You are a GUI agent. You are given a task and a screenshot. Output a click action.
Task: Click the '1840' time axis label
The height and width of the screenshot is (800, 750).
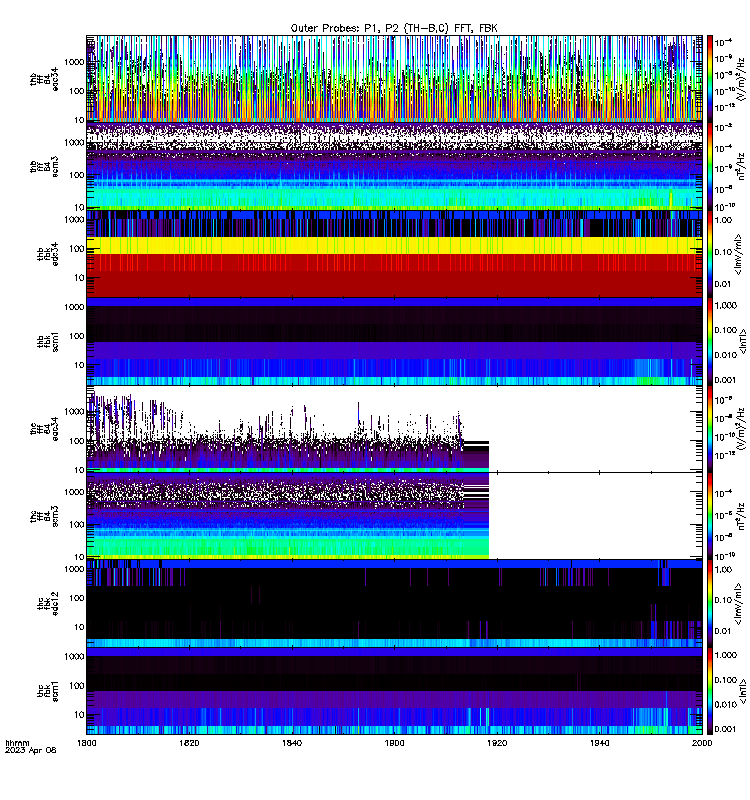(292, 742)
